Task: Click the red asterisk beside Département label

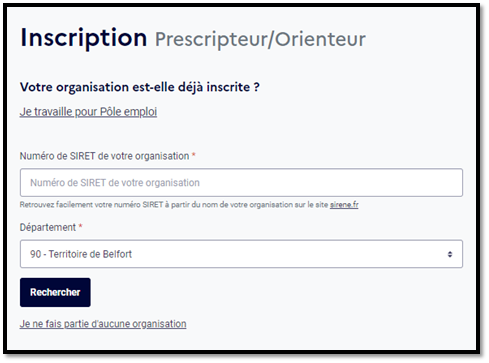Action: click(x=80, y=226)
